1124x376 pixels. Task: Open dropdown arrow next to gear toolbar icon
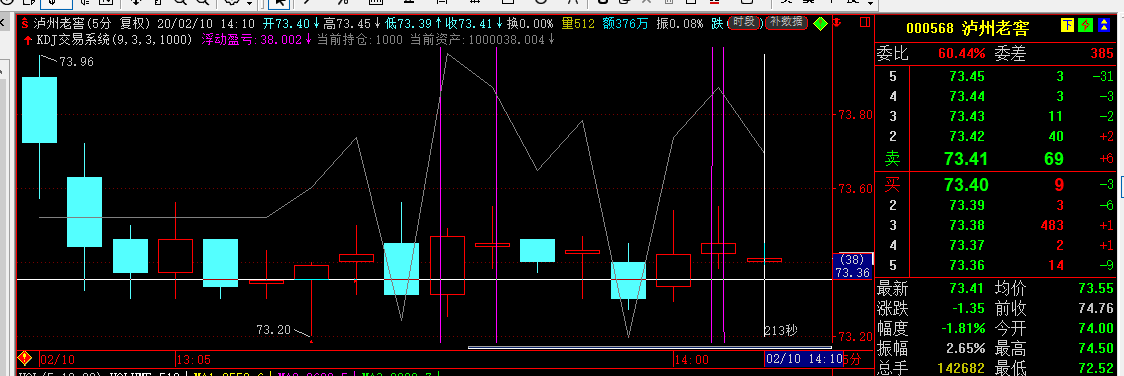tap(249, 4)
